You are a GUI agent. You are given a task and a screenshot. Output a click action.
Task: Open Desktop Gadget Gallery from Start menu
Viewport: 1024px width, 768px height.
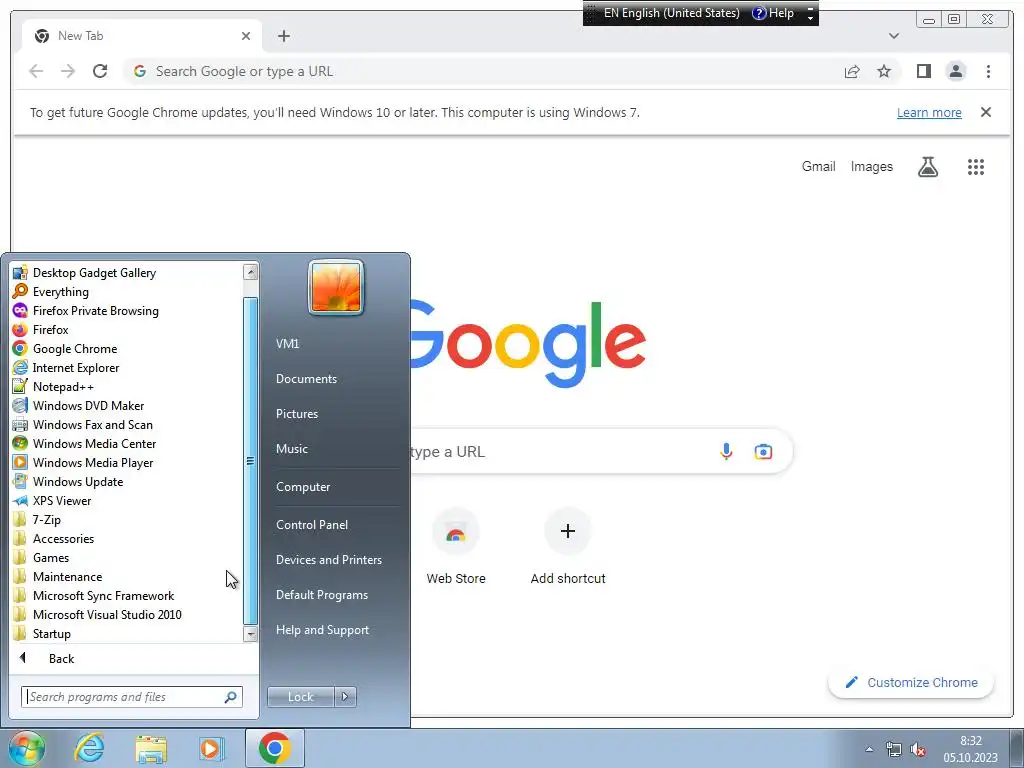94,273
